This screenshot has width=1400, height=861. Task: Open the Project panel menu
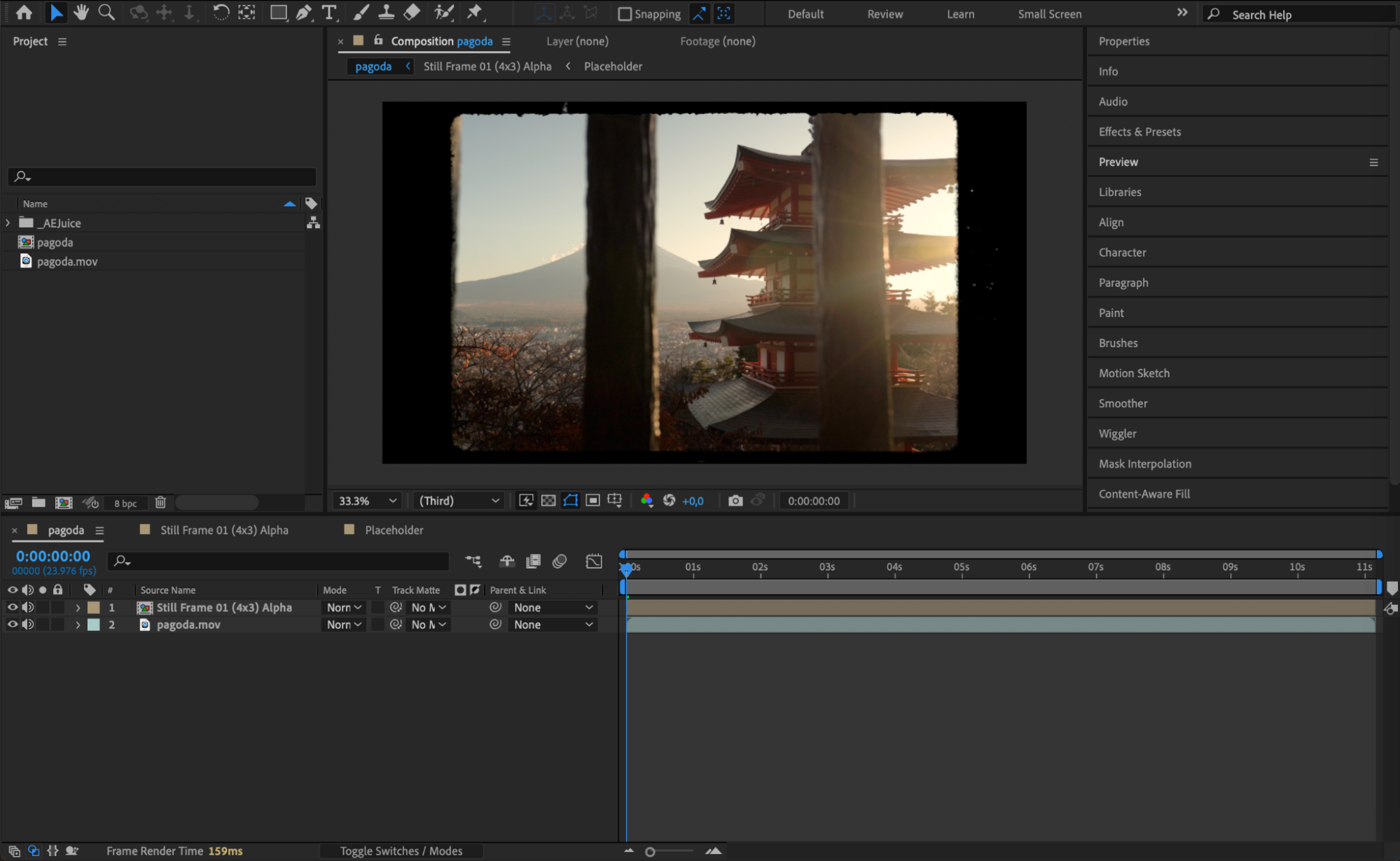[x=62, y=41]
